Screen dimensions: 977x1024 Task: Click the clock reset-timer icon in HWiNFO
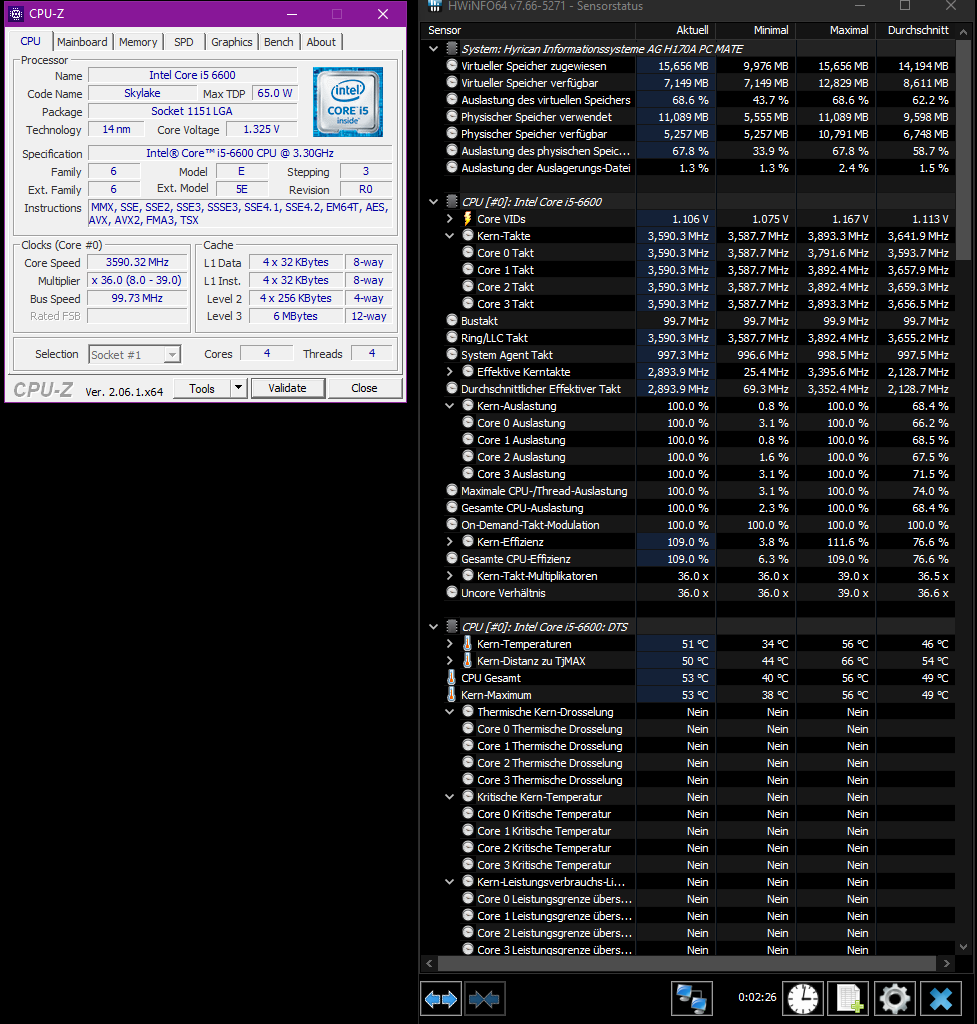coord(802,999)
